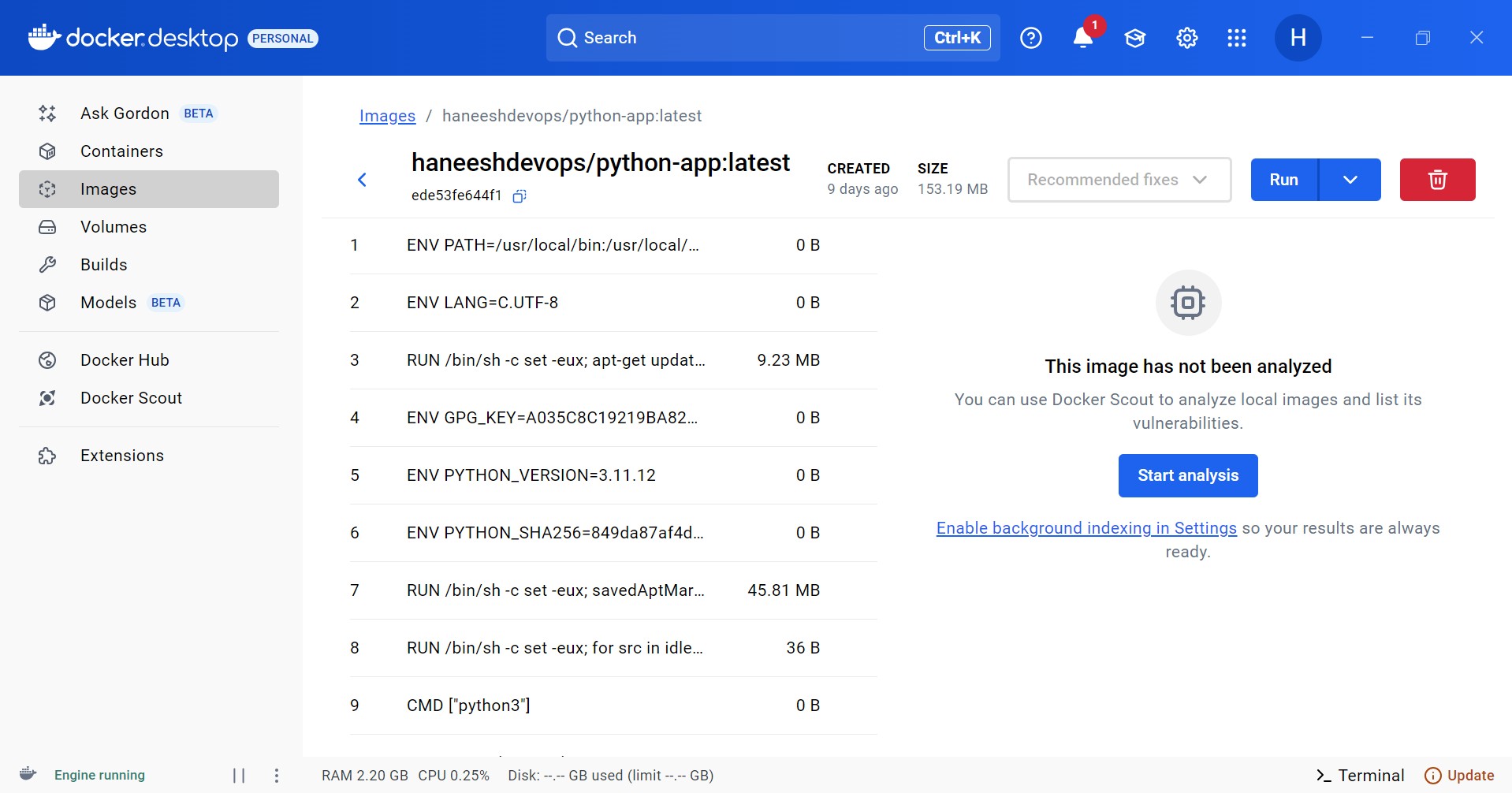
Task: Open Builds in sidebar
Action: click(x=149, y=265)
